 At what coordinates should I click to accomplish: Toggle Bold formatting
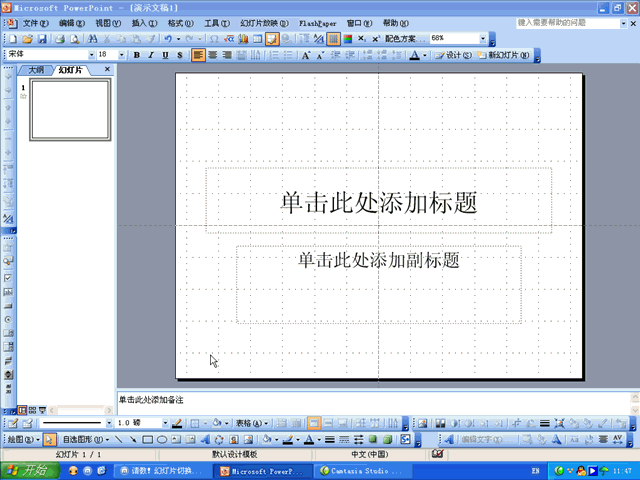137,55
